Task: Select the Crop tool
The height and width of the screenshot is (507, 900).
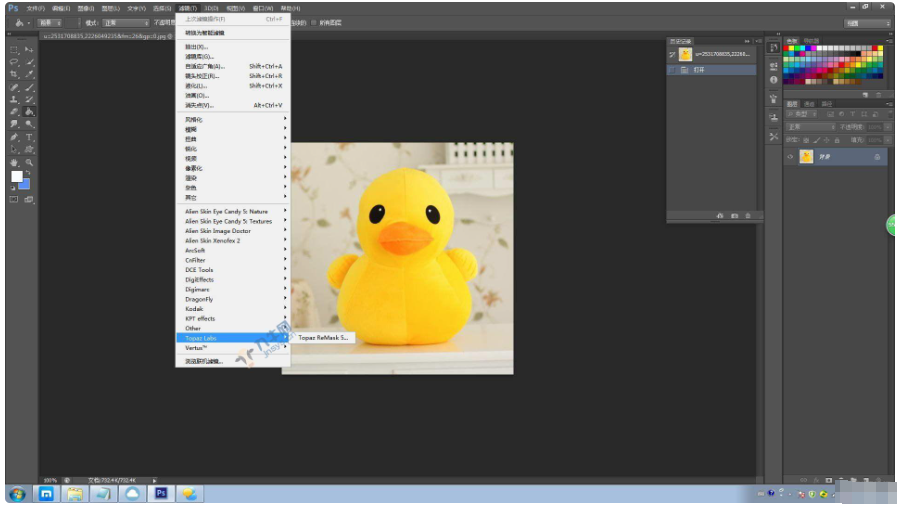Action: 14,74
